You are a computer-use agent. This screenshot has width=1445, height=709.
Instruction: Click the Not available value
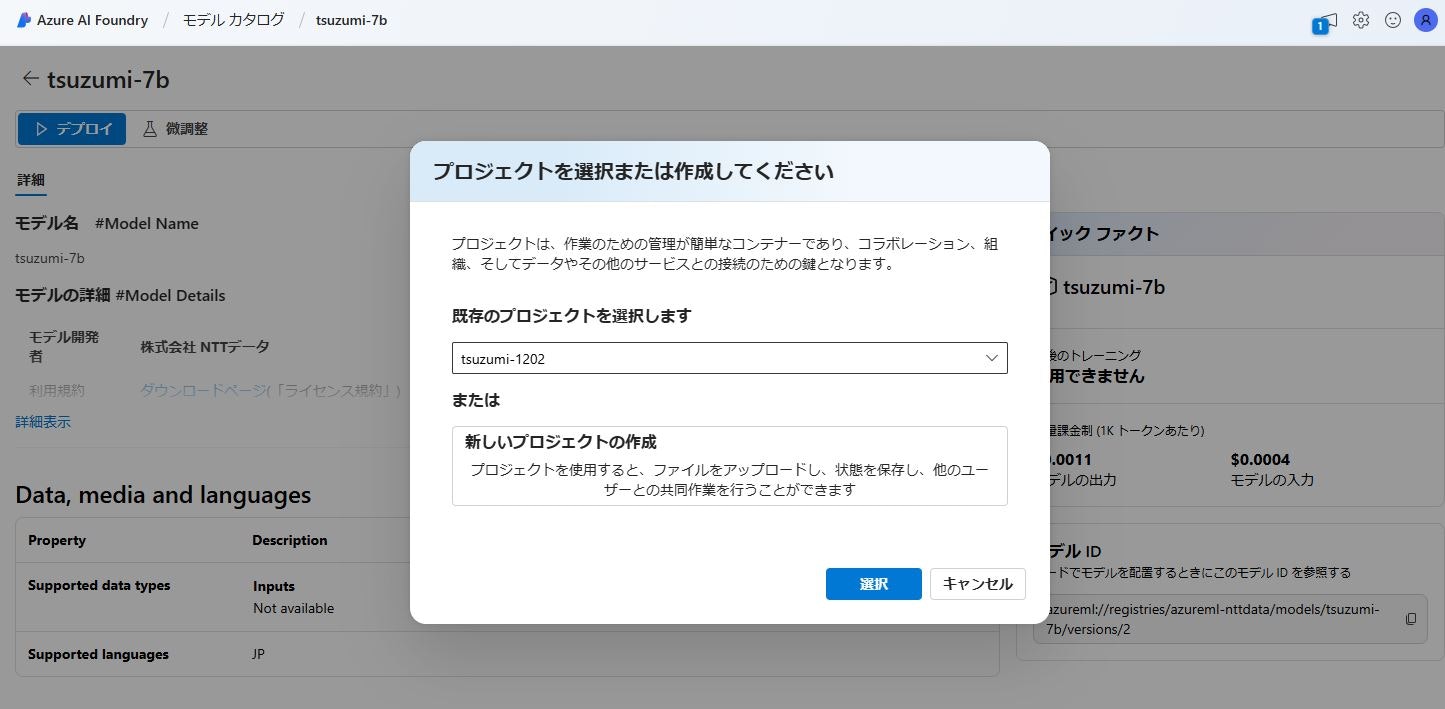294,608
